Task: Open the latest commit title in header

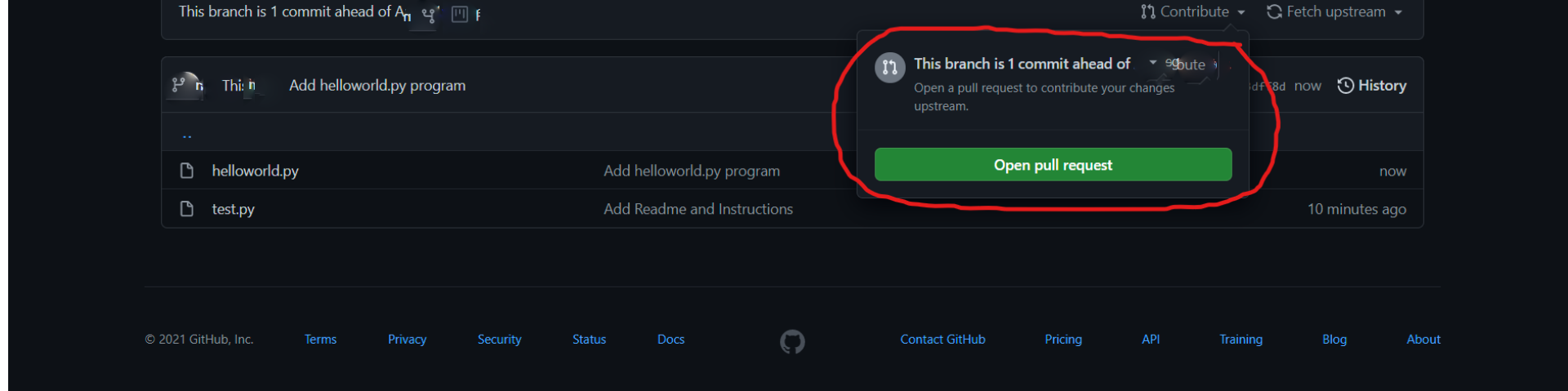Action: (377, 86)
